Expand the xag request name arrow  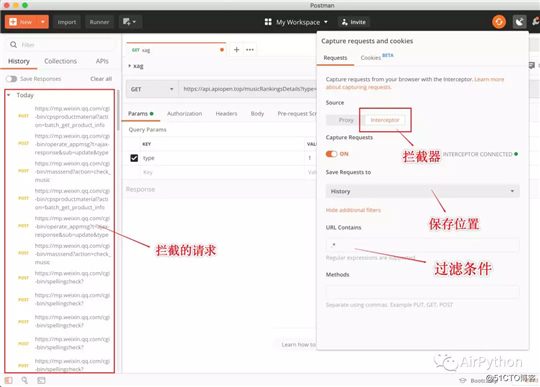129,66
